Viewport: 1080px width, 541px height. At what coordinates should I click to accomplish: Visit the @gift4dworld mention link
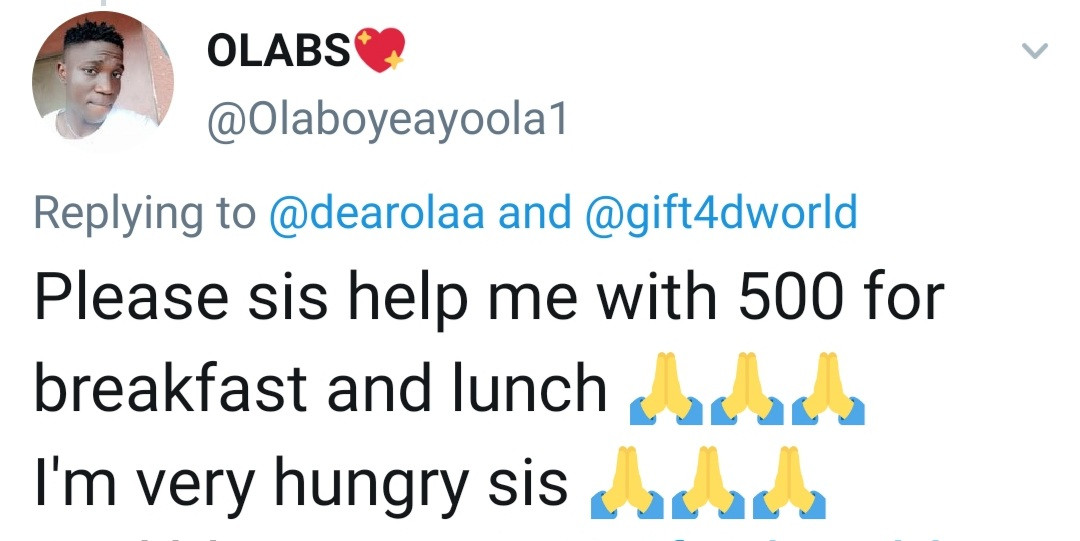pos(718,213)
